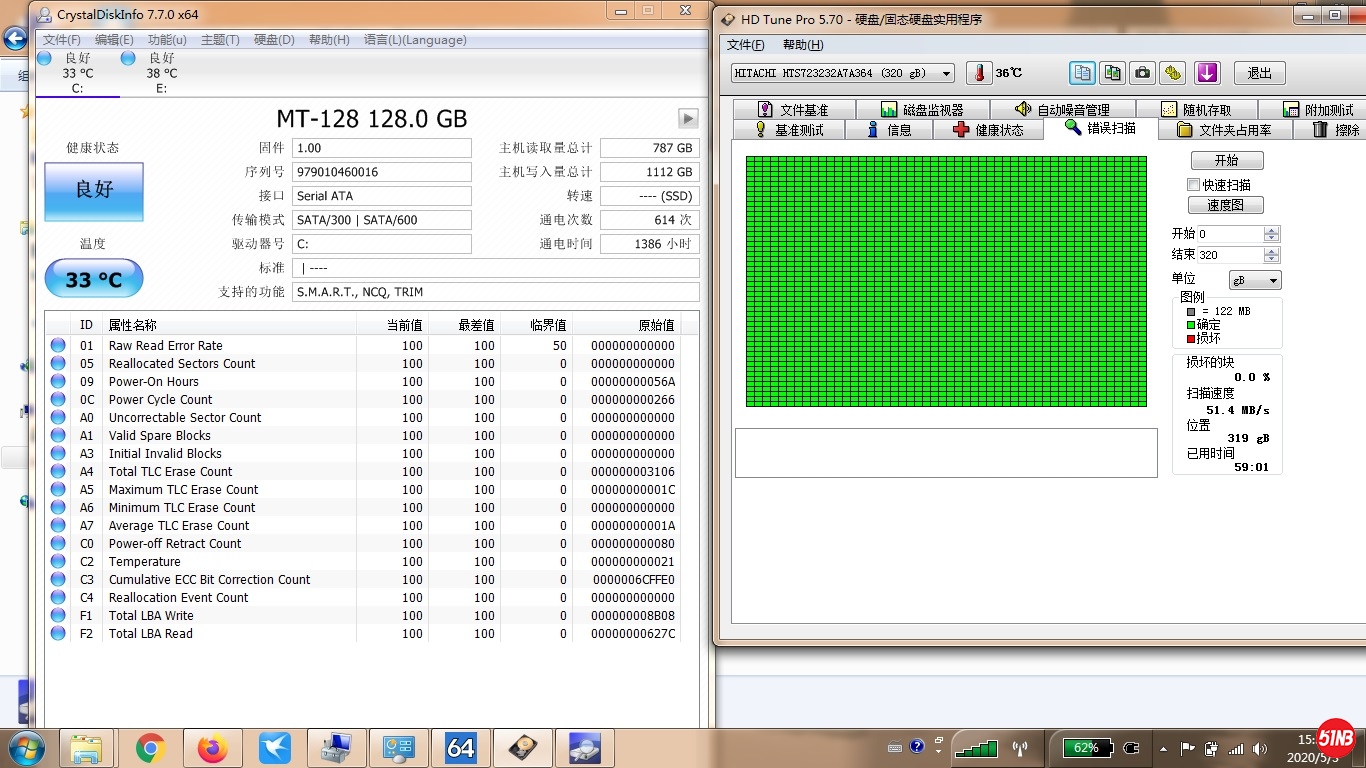Click the copy info to clipboard icon
Viewport: 1366px width, 768px height.
(x=1082, y=73)
